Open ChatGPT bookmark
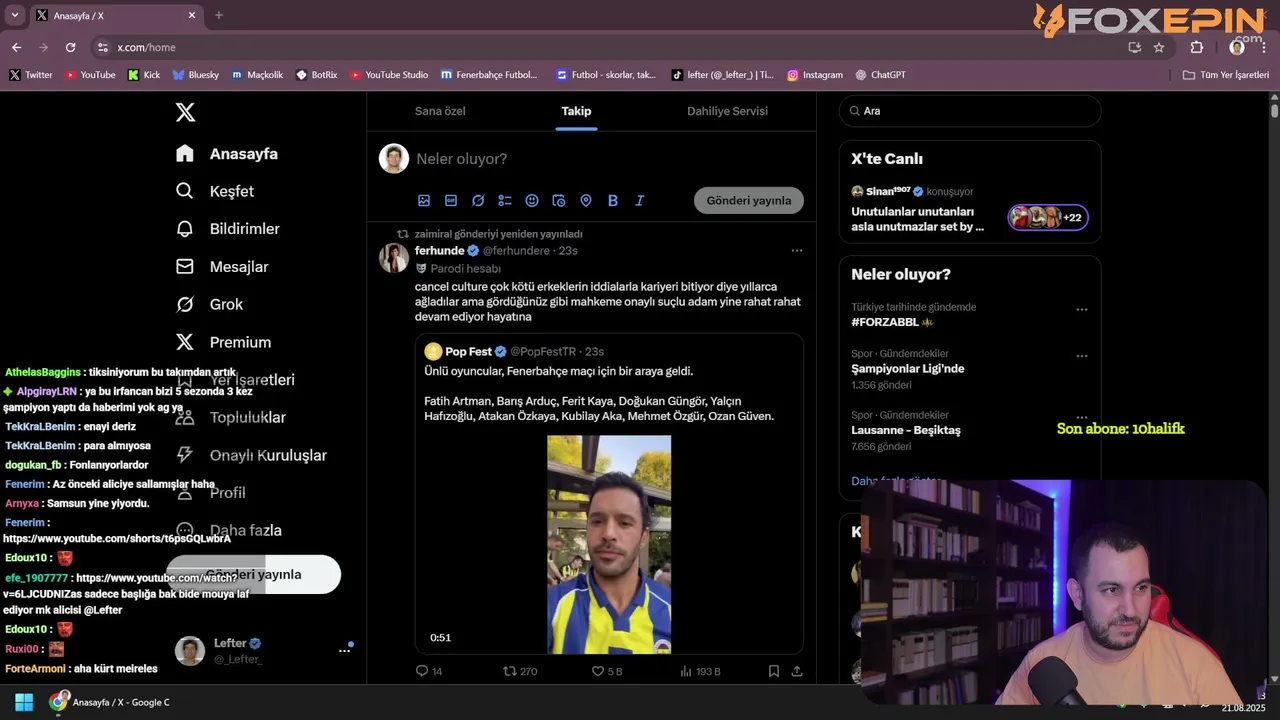This screenshot has width=1280, height=720. coord(880,75)
